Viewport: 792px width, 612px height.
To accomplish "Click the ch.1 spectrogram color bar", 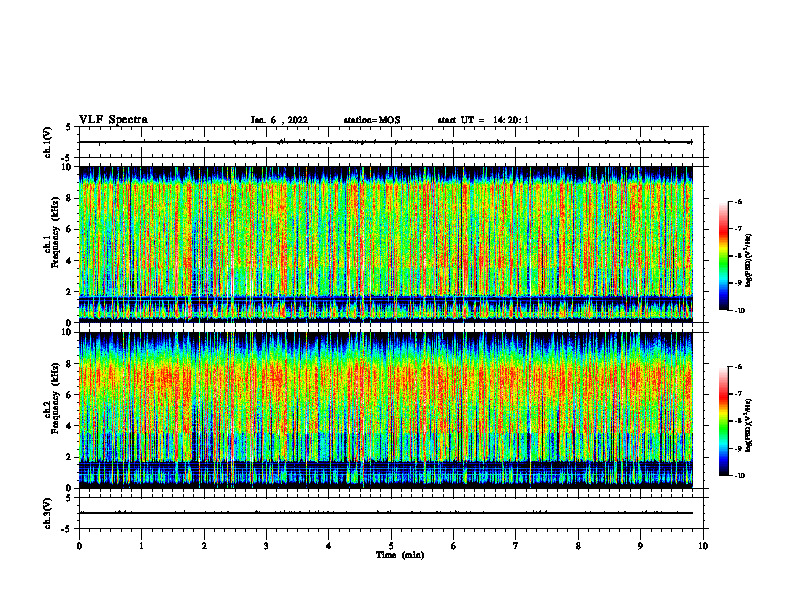I will (724, 256).
